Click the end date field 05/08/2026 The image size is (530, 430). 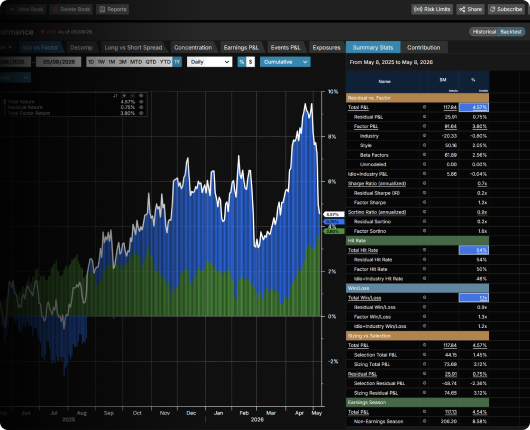(58, 62)
